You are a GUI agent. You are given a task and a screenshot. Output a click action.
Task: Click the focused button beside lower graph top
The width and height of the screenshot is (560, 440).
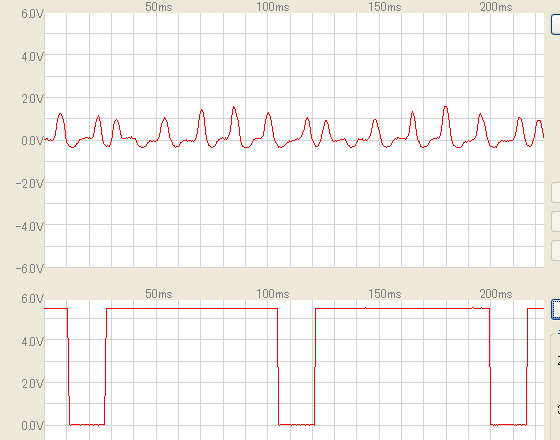coord(556,309)
